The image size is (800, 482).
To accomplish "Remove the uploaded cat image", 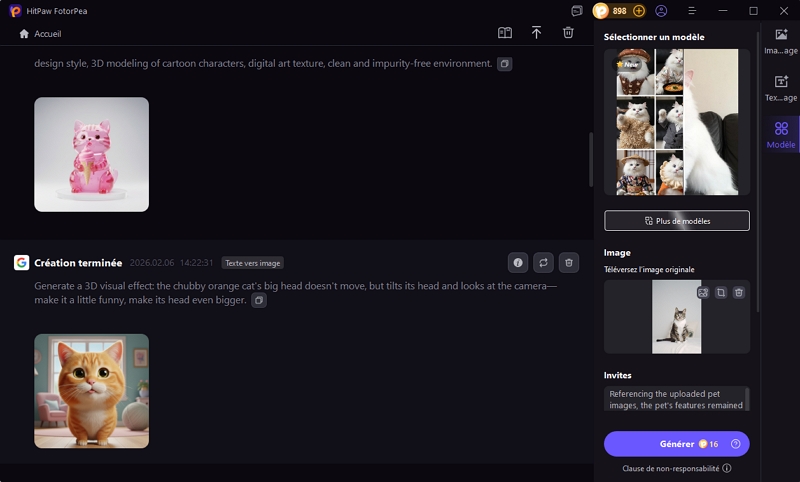I will point(739,292).
